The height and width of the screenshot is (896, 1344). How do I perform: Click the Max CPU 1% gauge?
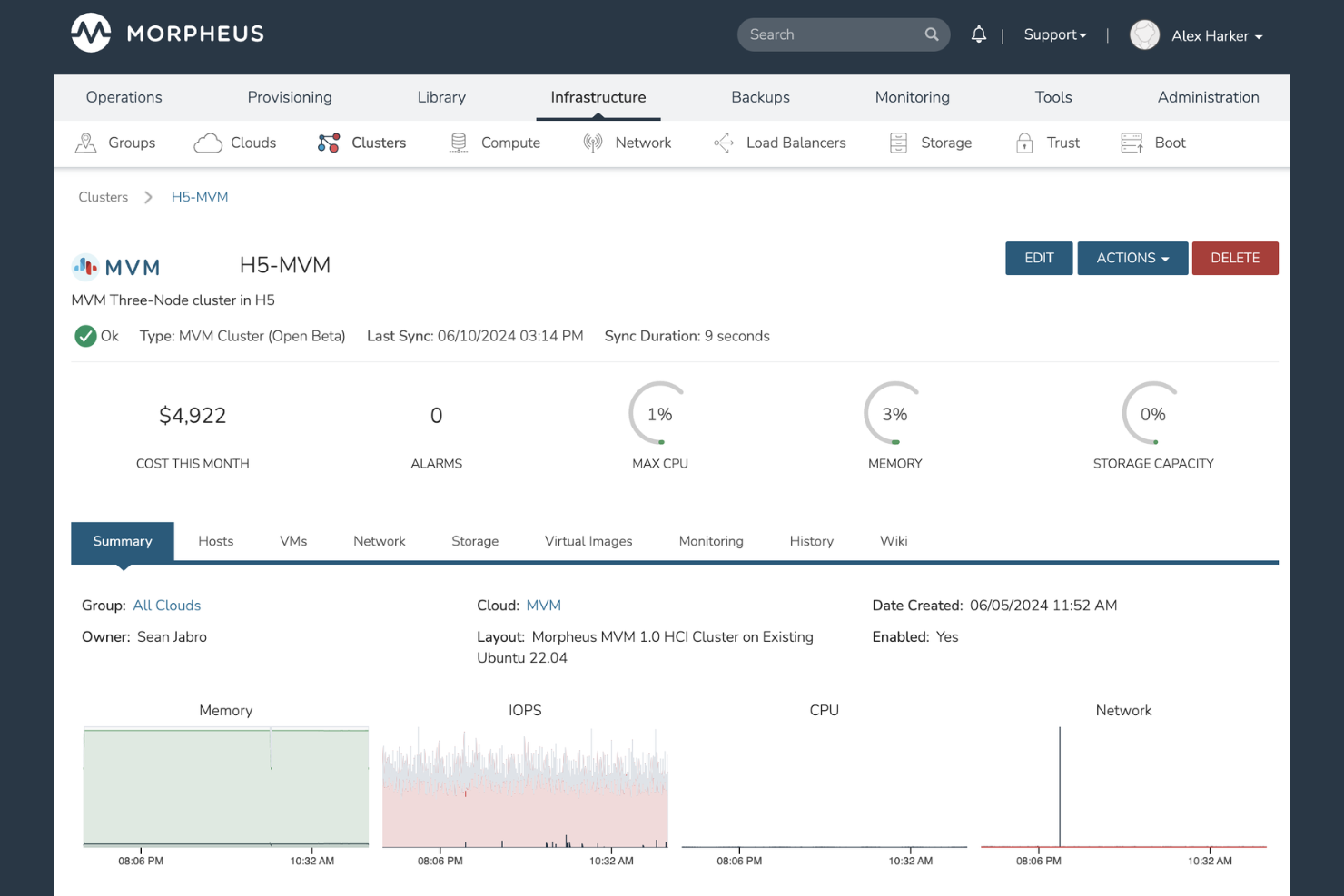point(660,414)
